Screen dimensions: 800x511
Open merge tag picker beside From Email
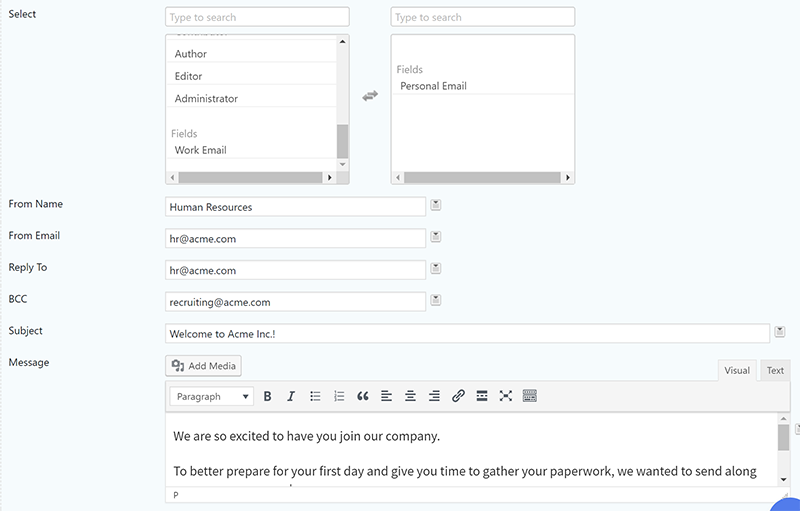[436, 237]
